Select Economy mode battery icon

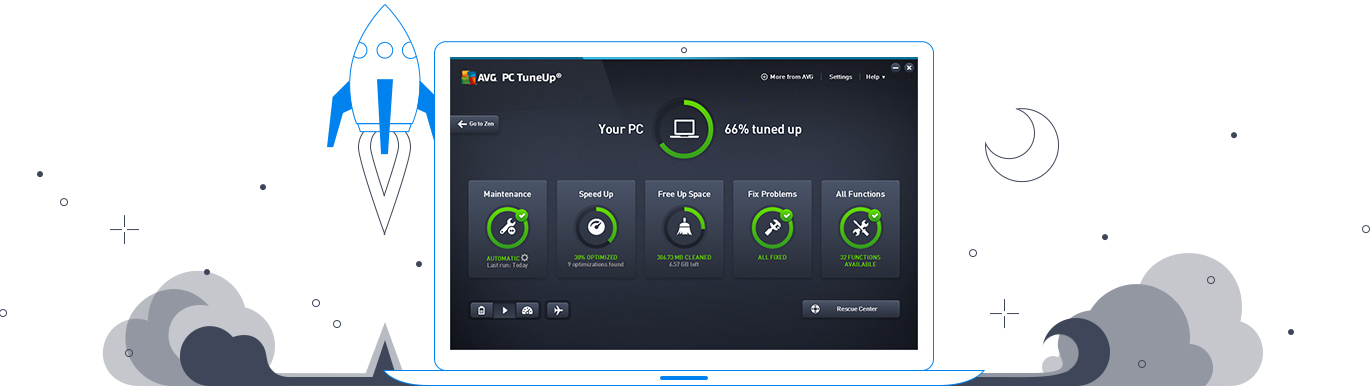click(482, 310)
